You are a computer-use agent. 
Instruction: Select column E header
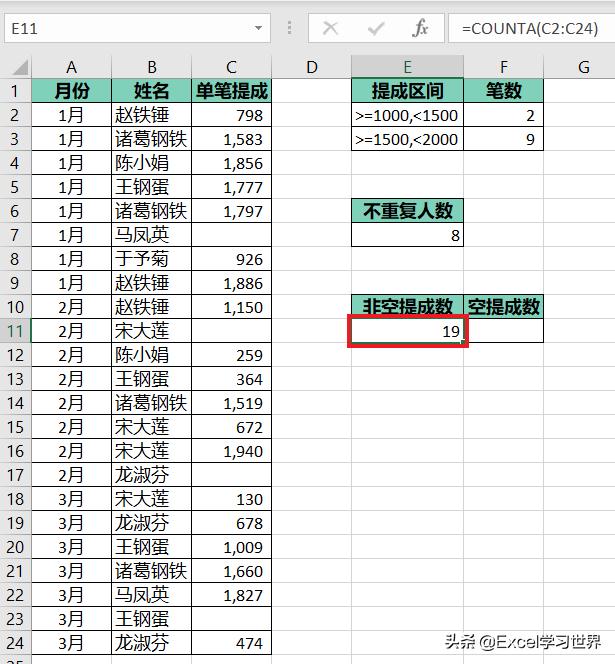click(x=407, y=67)
